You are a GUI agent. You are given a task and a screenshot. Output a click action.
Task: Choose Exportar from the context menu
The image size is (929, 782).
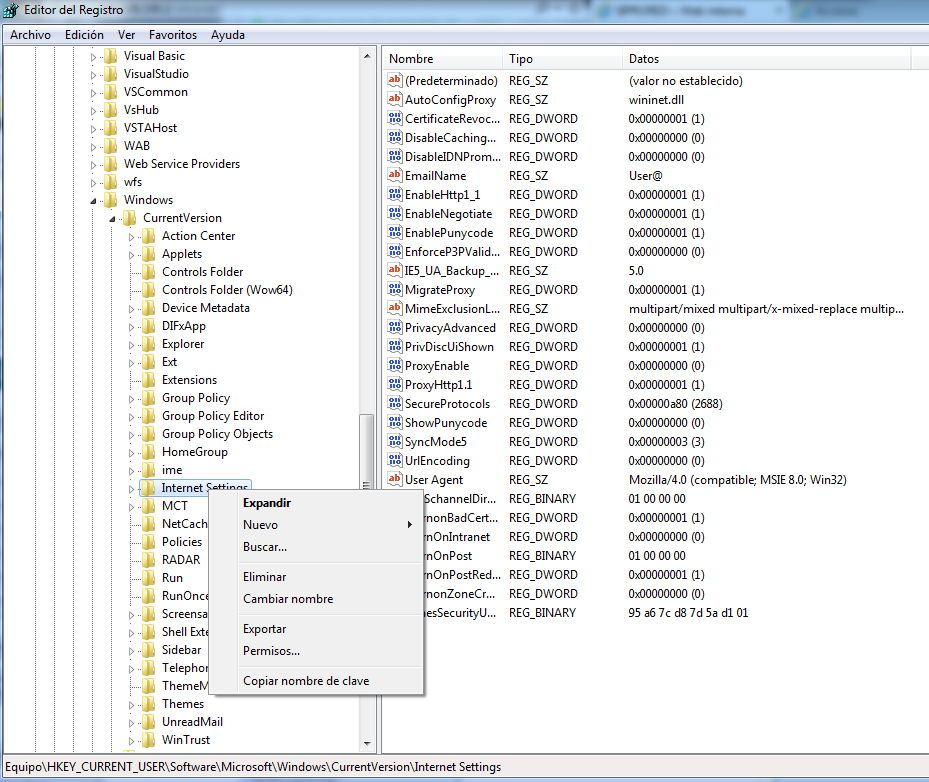[264, 629]
